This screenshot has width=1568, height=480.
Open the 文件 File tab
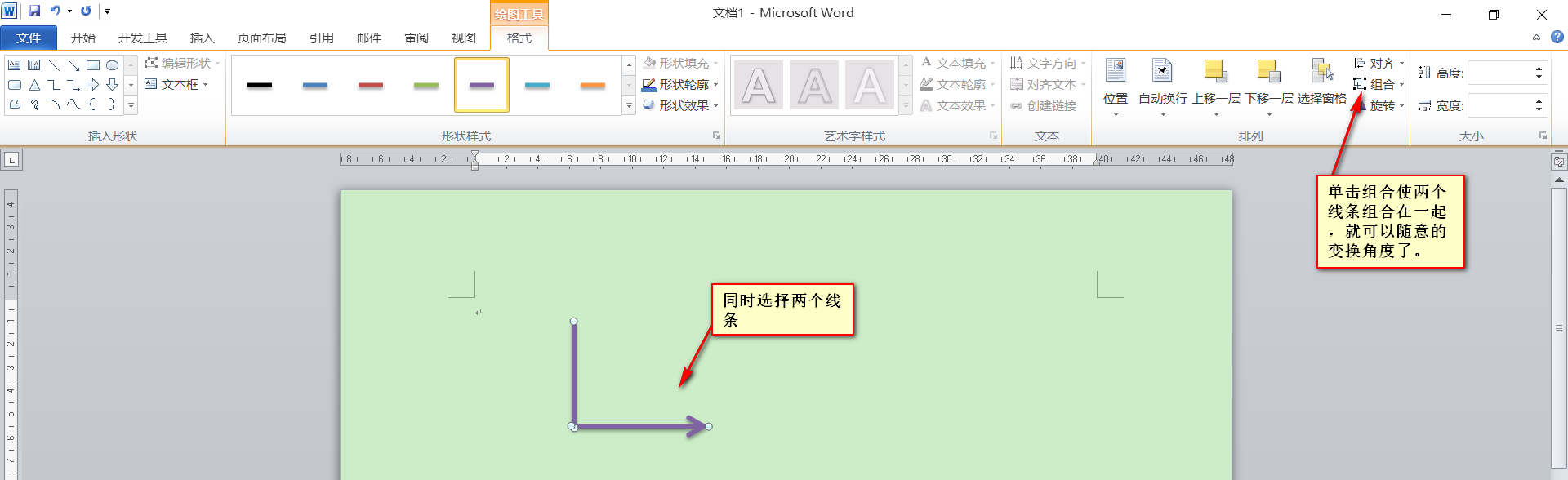[x=29, y=38]
